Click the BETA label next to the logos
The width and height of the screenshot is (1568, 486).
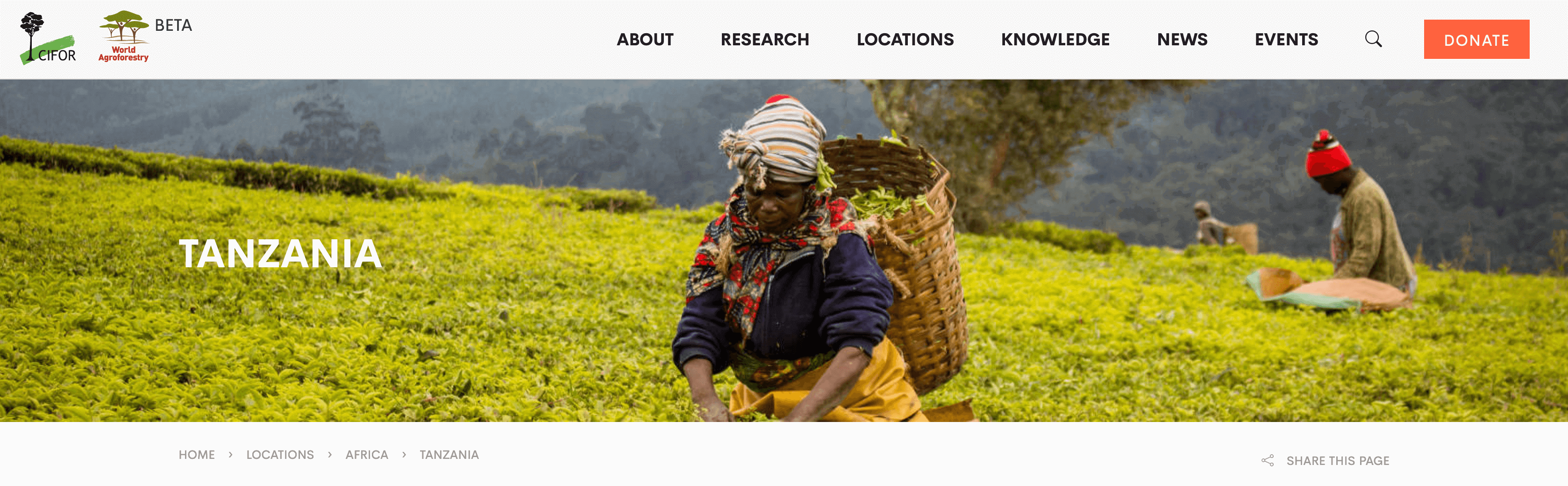click(173, 25)
